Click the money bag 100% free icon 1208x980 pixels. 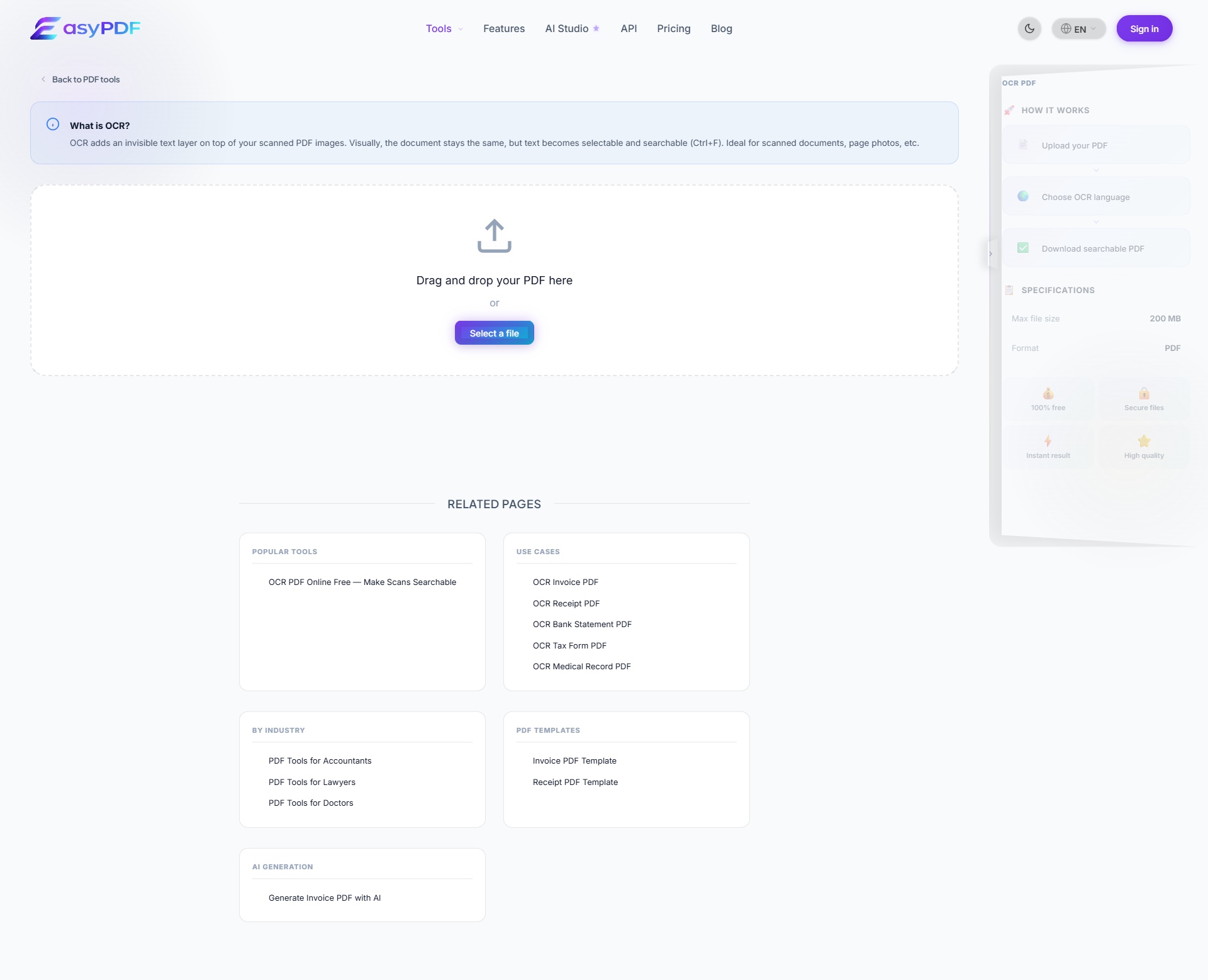tap(1048, 394)
